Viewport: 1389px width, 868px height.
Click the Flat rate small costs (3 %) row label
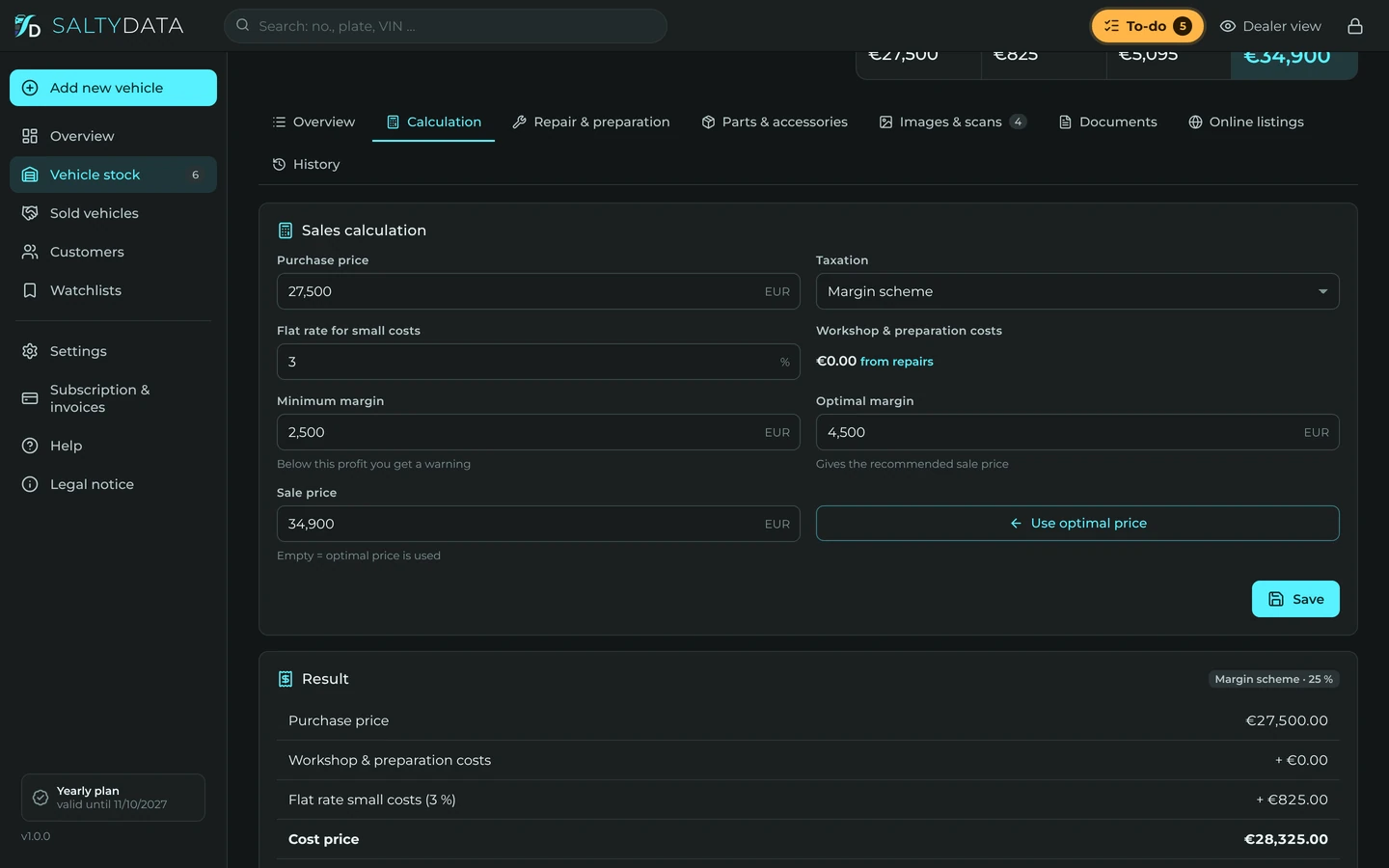click(372, 800)
